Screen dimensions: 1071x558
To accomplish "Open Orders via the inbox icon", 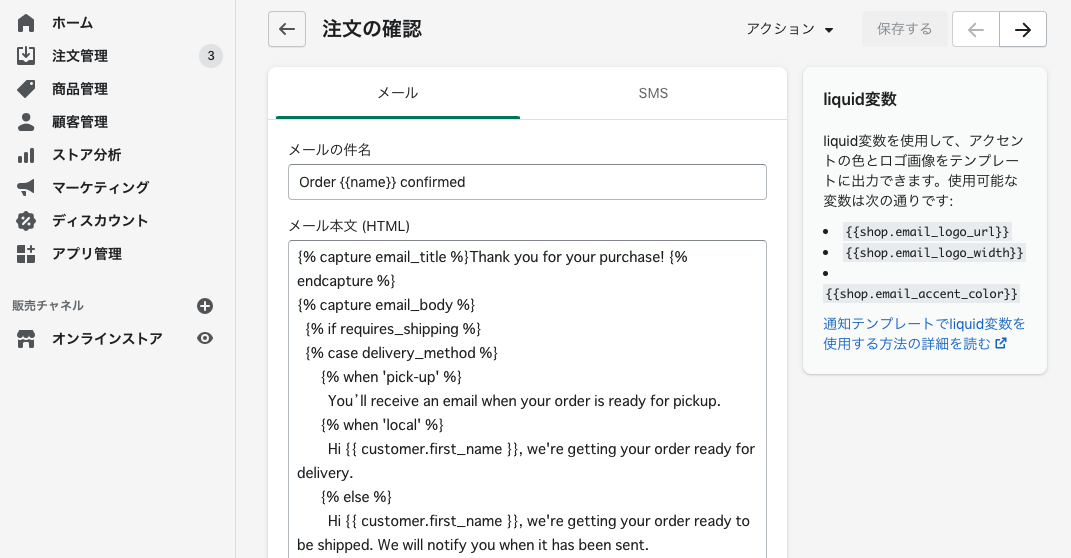I will (x=26, y=56).
